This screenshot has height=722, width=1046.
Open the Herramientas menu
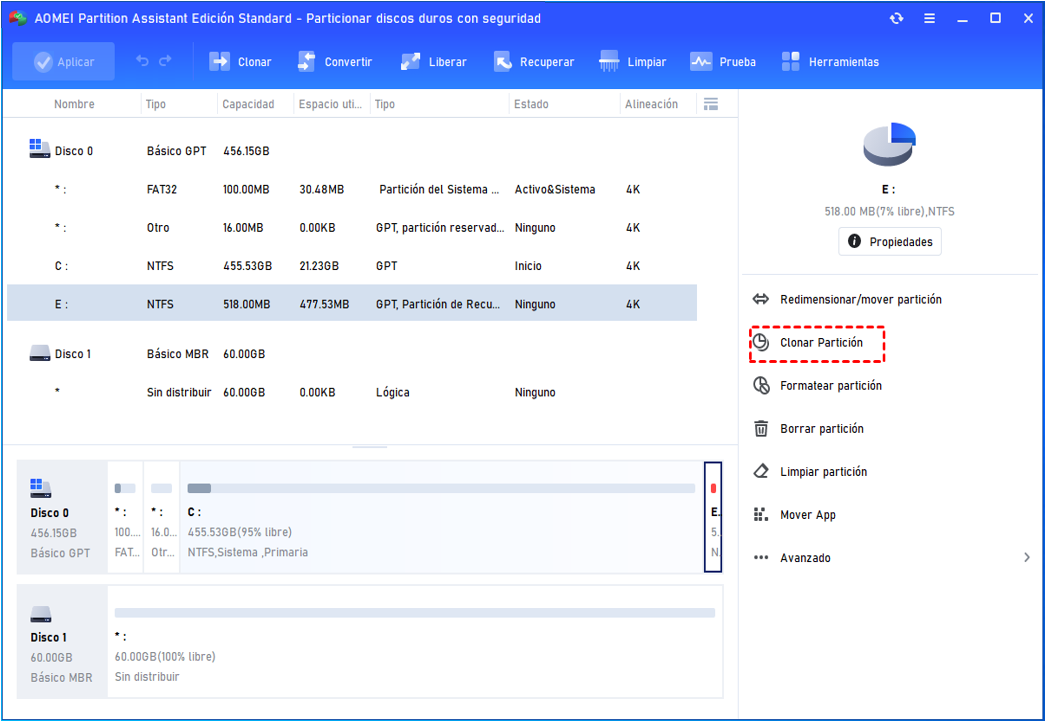click(830, 61)
